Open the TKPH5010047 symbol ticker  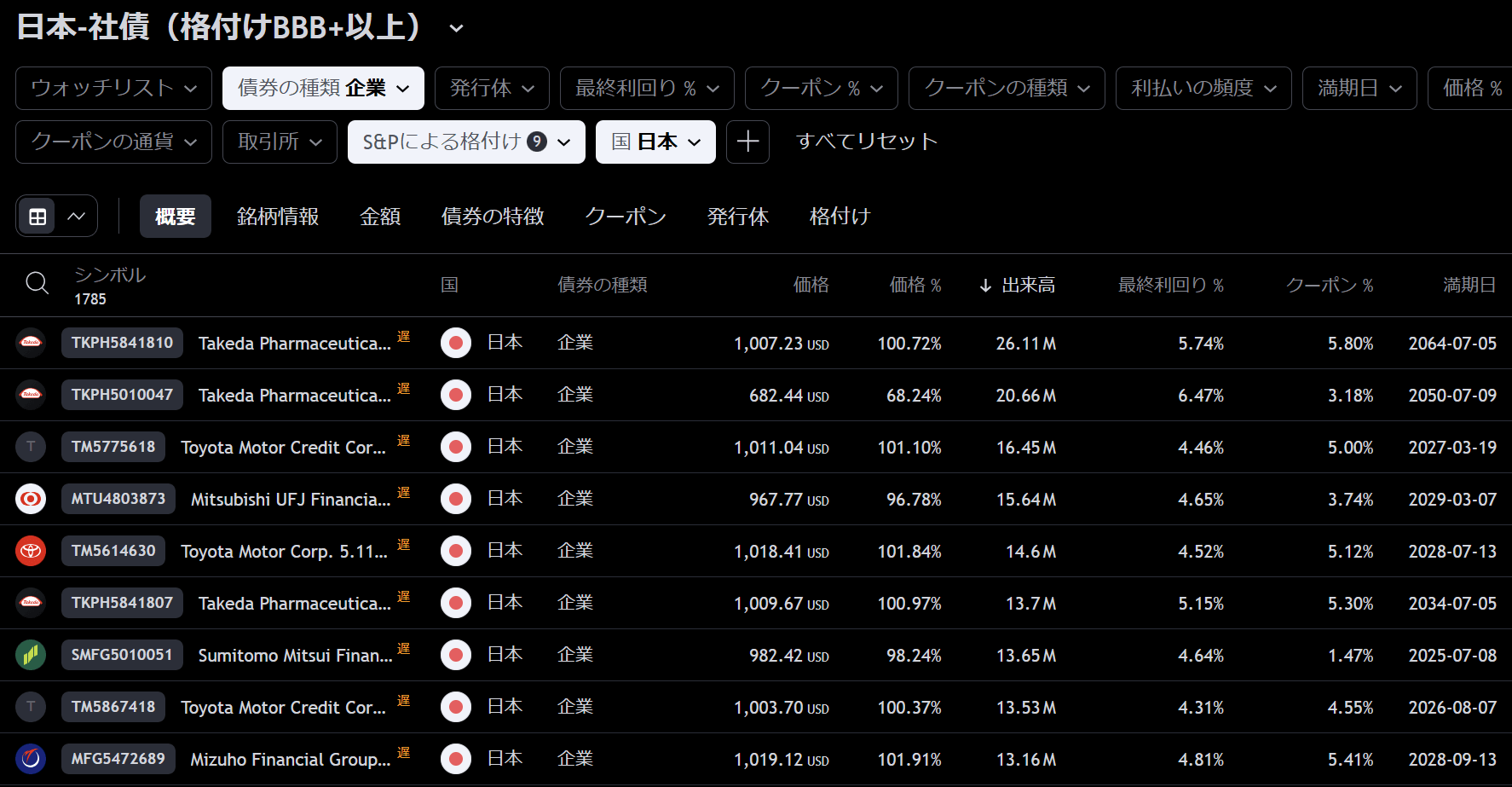click(x=122, y=395)
